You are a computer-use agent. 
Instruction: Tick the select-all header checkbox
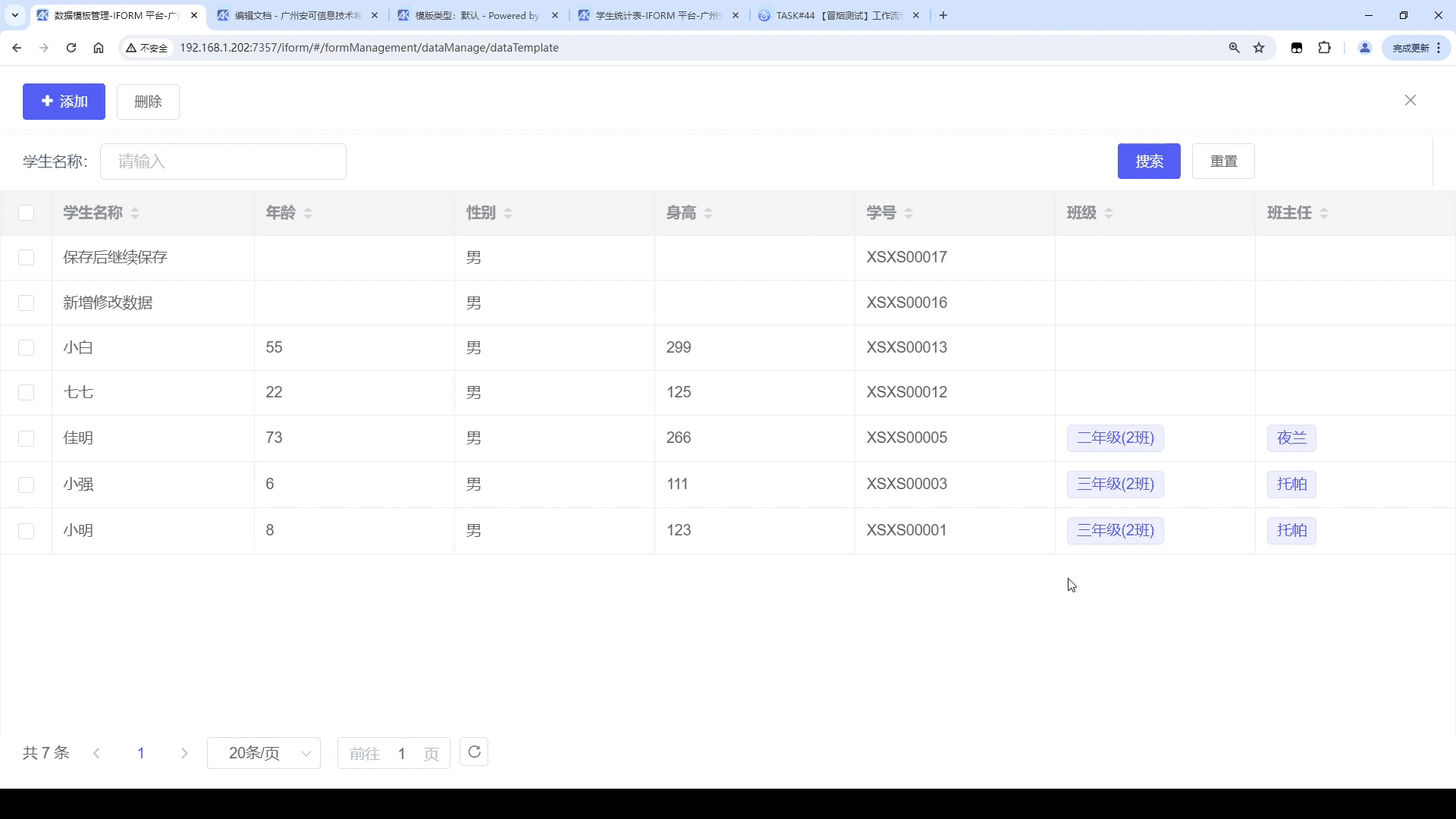tap(27, 213)
